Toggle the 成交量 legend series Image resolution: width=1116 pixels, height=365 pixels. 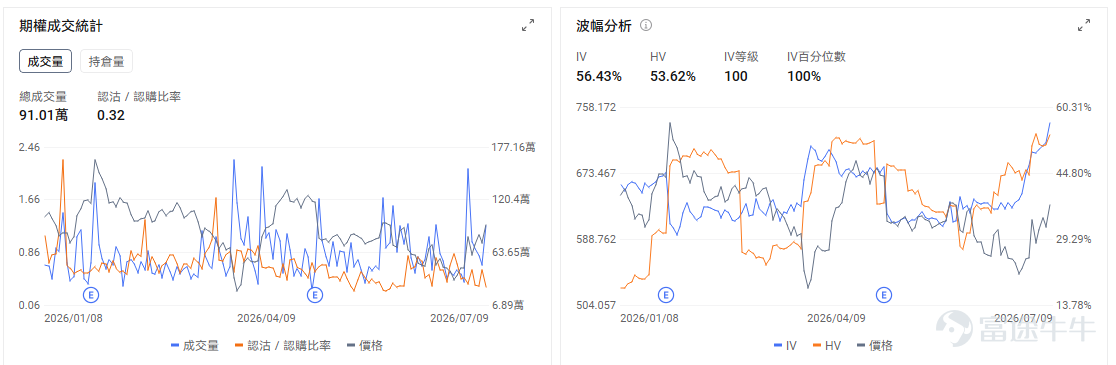195,346
